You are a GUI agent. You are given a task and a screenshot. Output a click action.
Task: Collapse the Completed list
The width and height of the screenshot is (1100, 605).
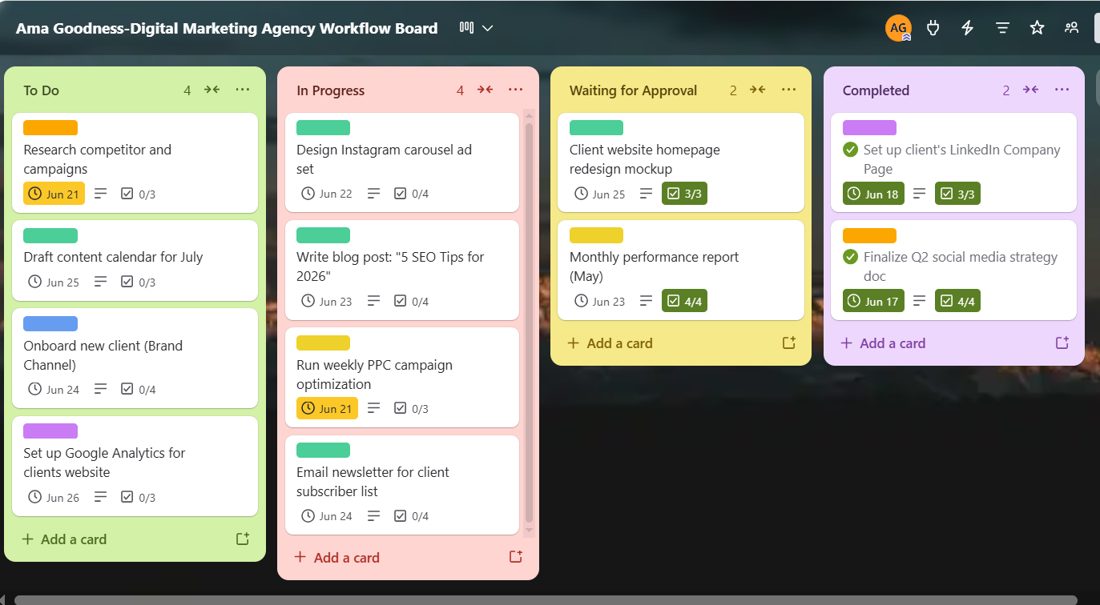pos(1031,90)
